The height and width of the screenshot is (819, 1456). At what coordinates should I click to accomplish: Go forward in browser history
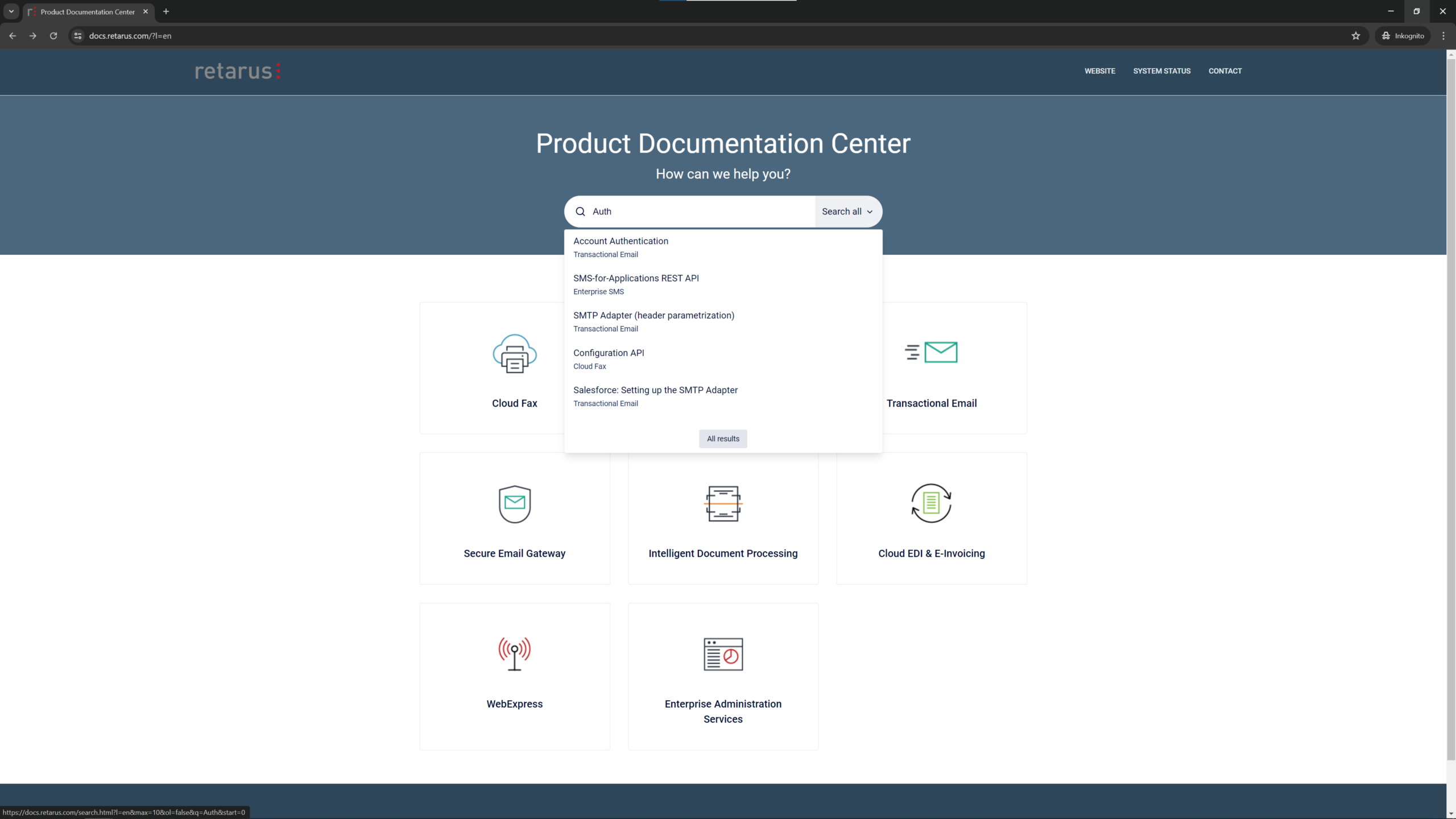click(33, 36)
